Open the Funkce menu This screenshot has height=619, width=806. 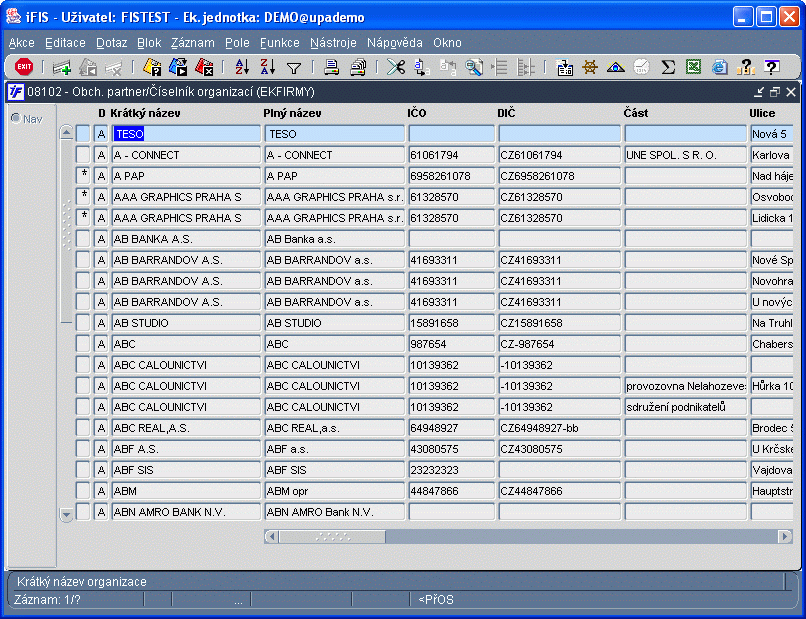(x=280, y=43)
